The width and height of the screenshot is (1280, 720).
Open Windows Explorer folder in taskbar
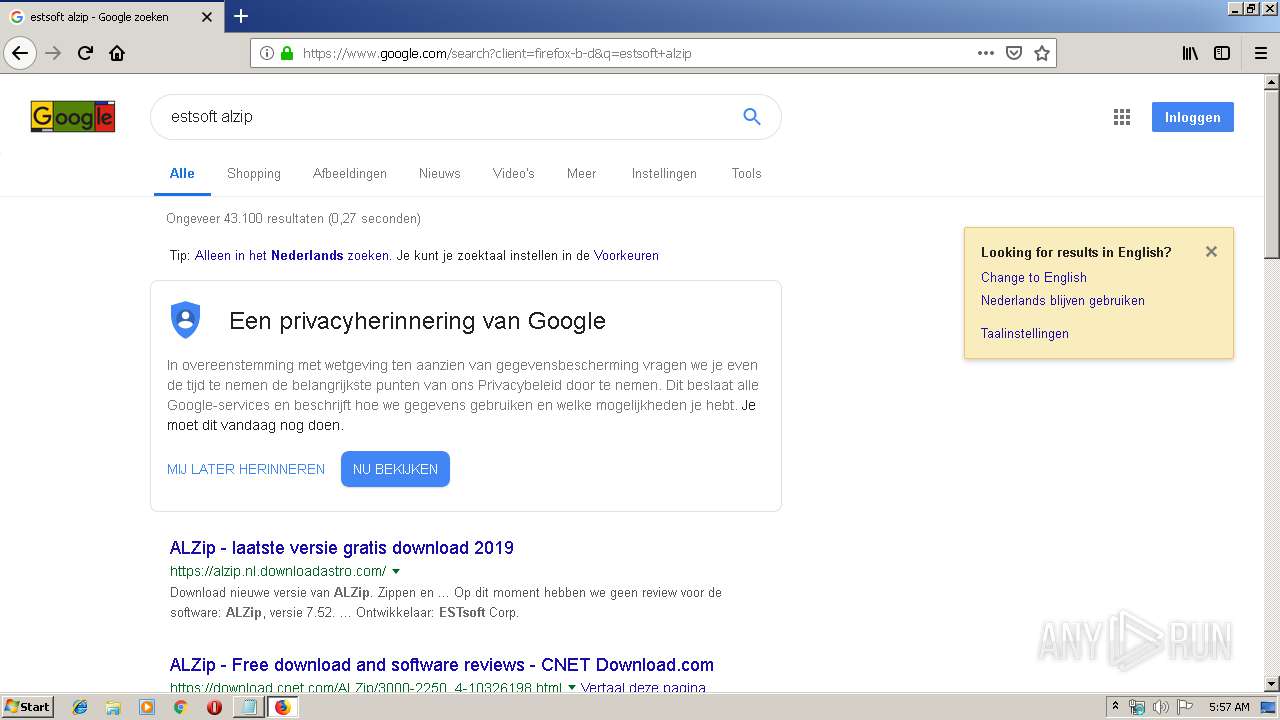[113, 707]
